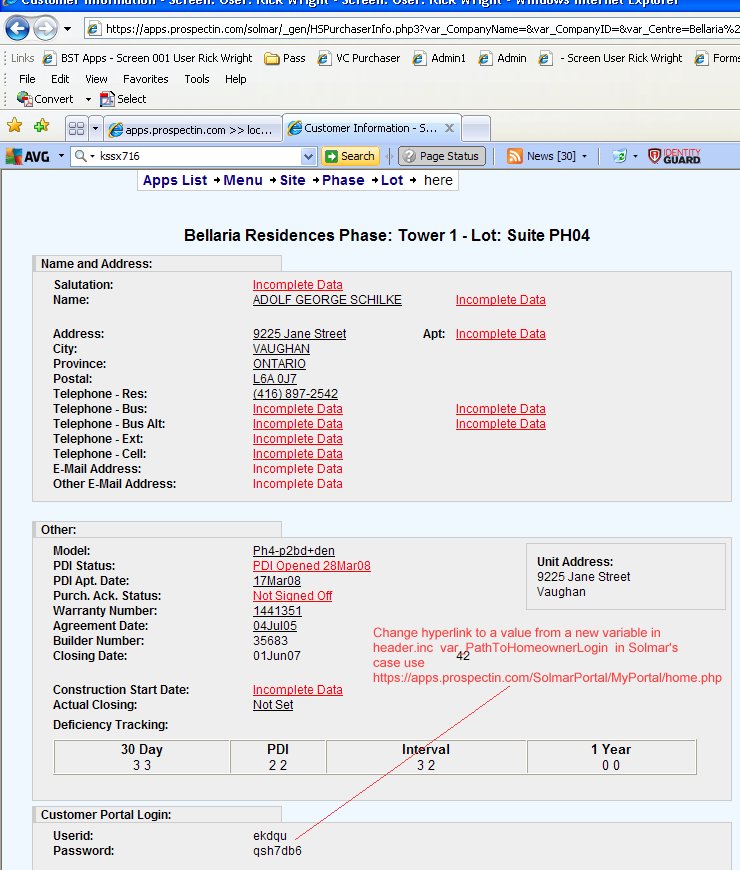Open BST Apps - Screen 001 favorite link

click(x=149, y=58)
